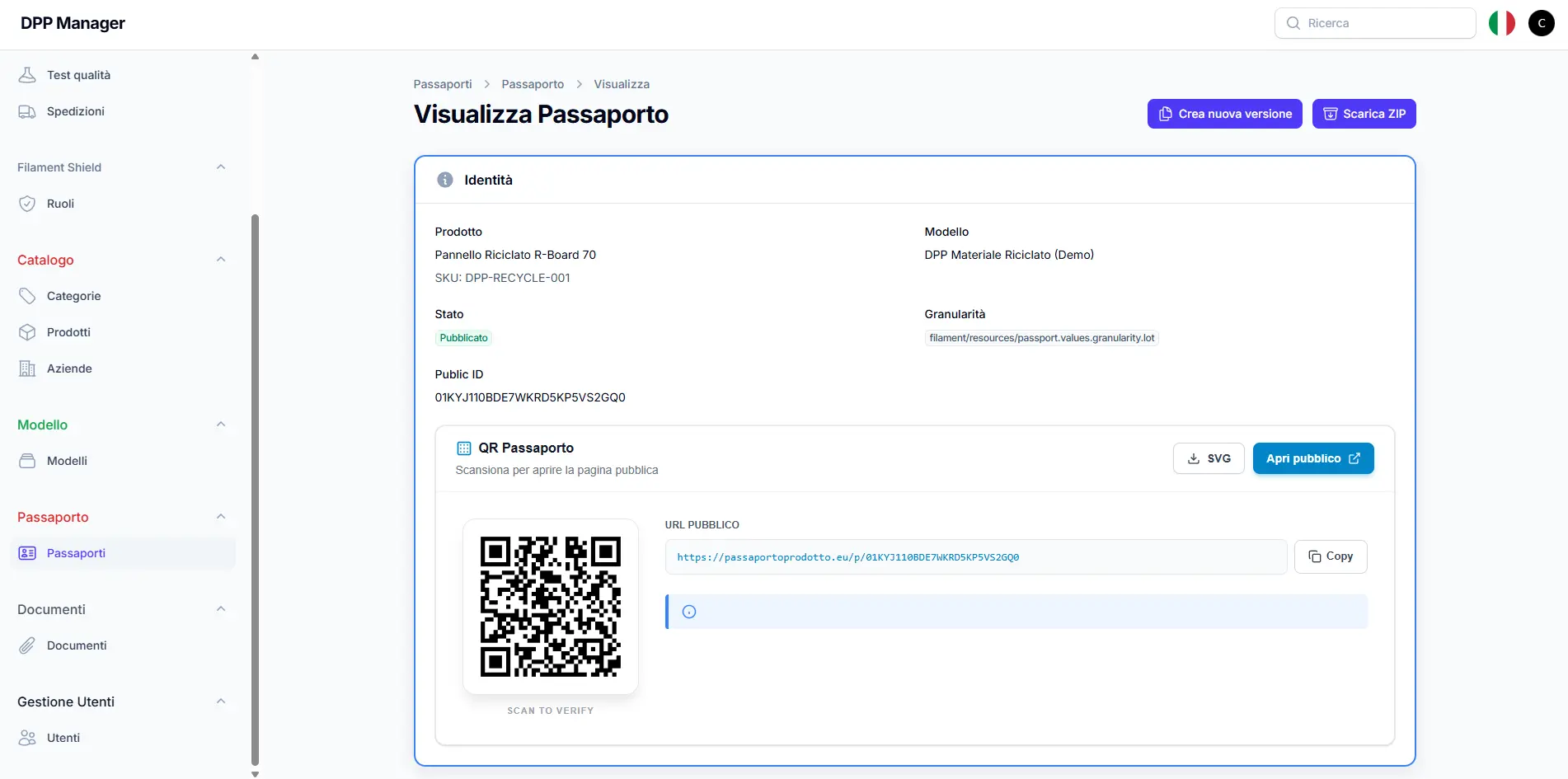Copy the public URL

pos(1331,556)
